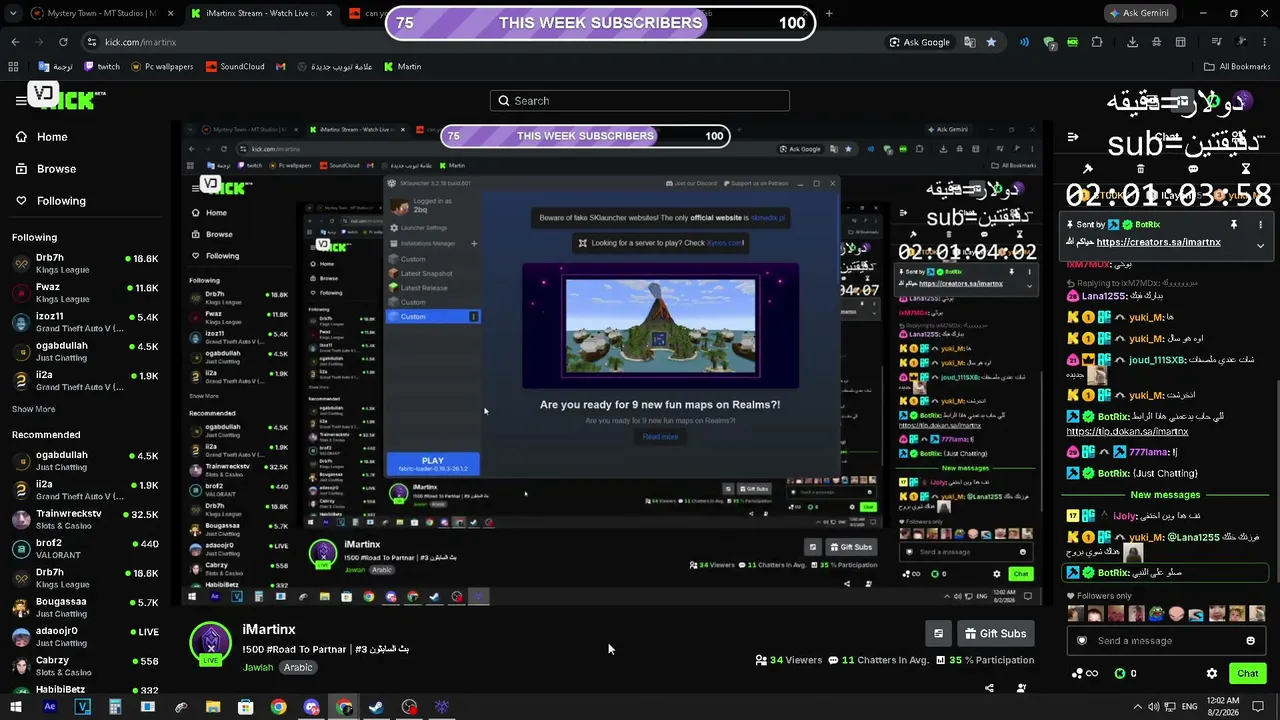Image resolution: width=1280 pixels, height=720 pixels.
Task: Click Ask Google in the address bar
Action: pos(920,42)
